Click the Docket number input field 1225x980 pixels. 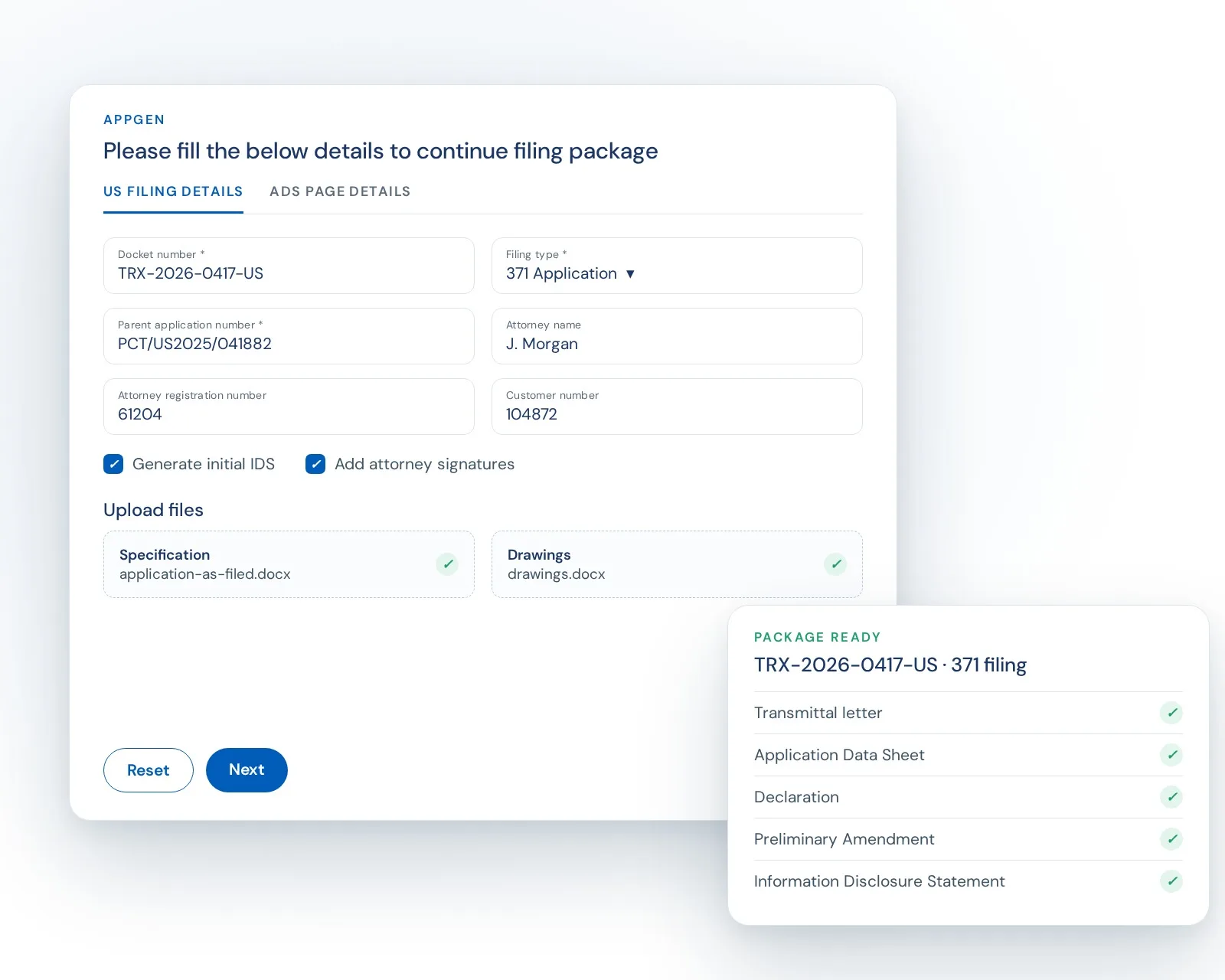click(x=289, y=266)
